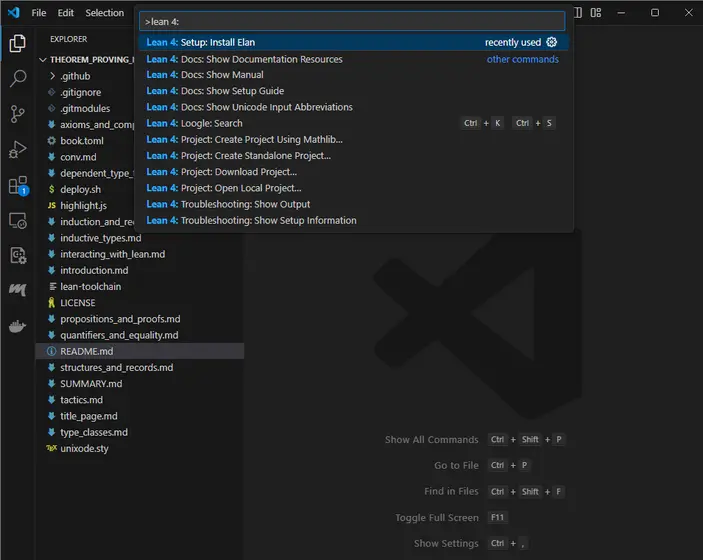
Task: Select Project: Create Project Using Mathlib
Action: click(x=354, y=139)
